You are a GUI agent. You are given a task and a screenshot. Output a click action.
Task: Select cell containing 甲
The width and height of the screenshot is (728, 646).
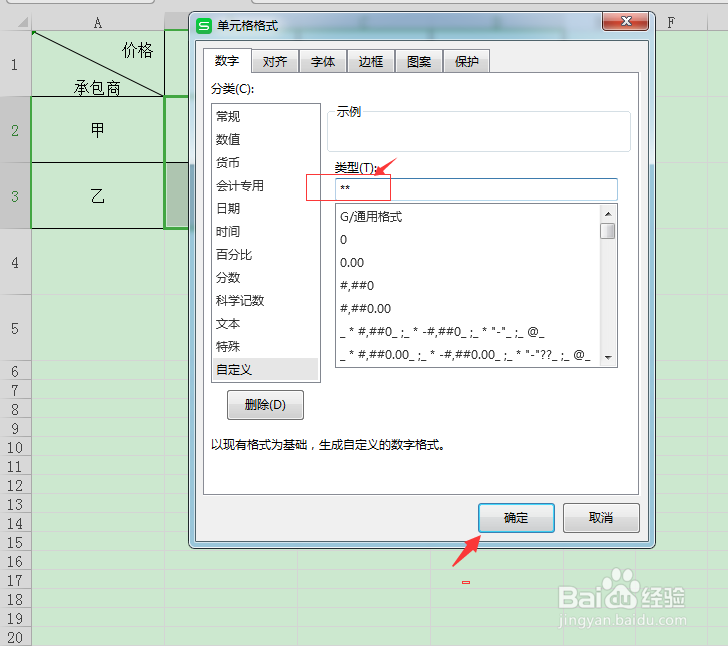coord(98,130)
